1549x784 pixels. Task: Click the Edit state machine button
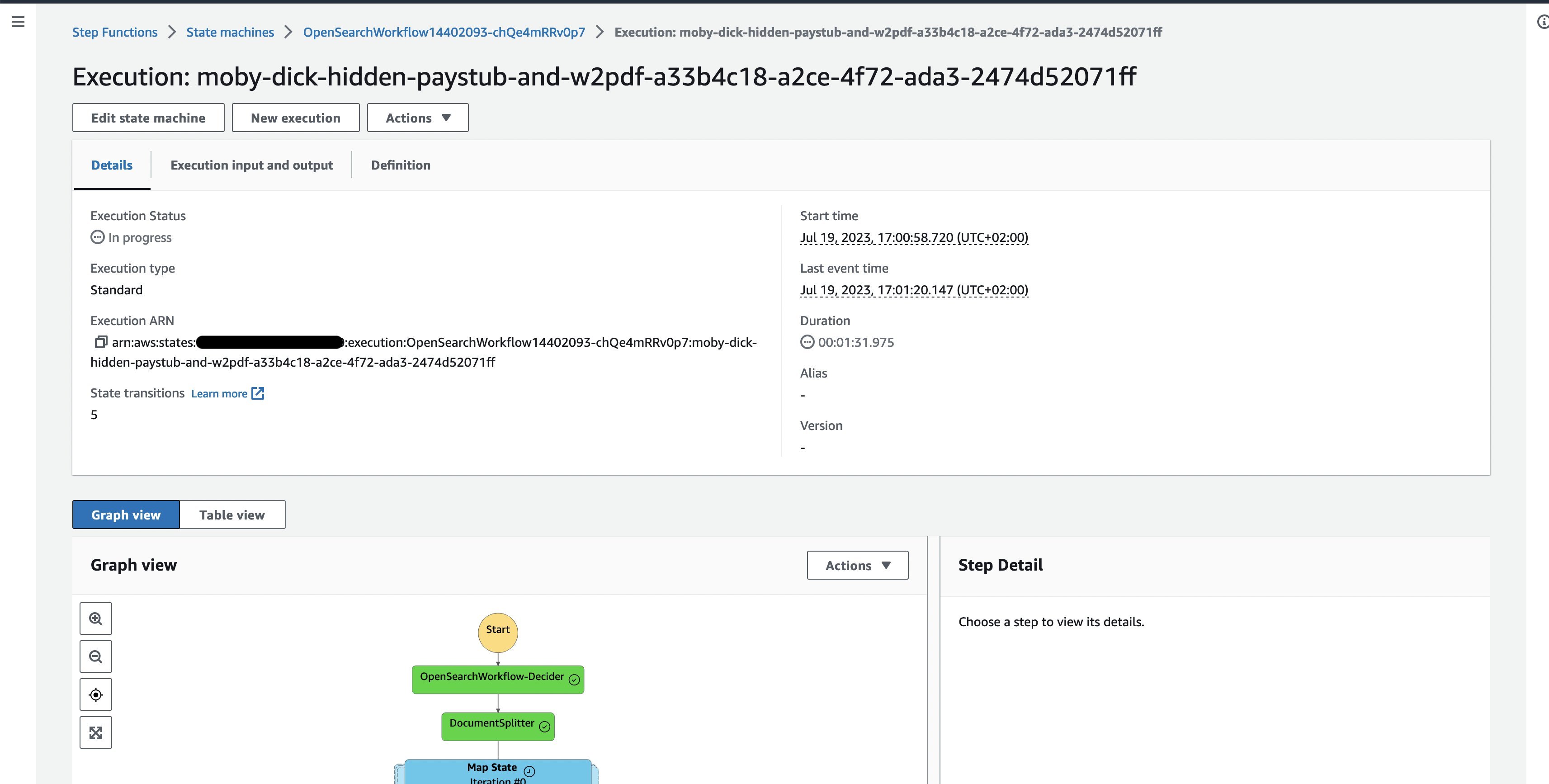tap(148, 117)
